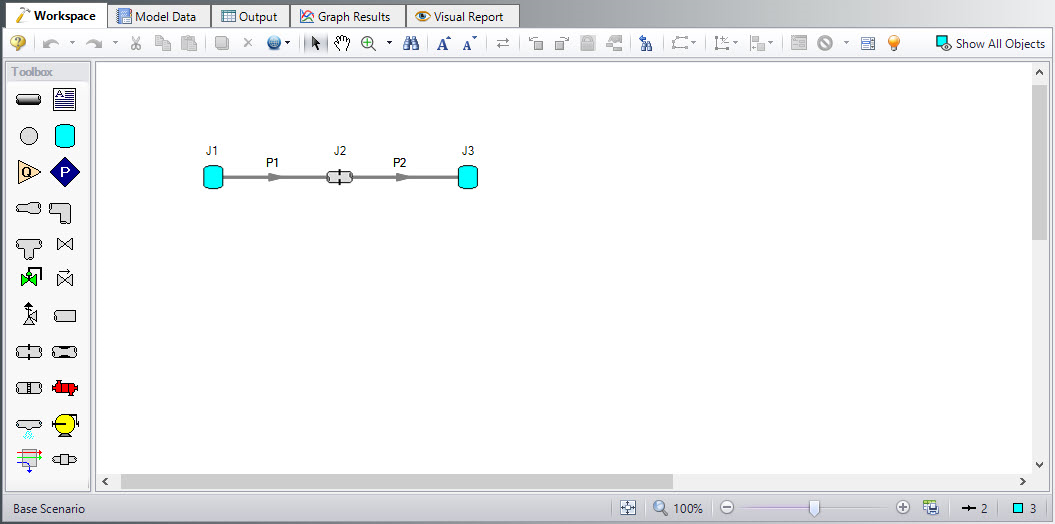The image size is (1055, 524).
Task: Click the binoculars Find icon
Action: point(410,43)
